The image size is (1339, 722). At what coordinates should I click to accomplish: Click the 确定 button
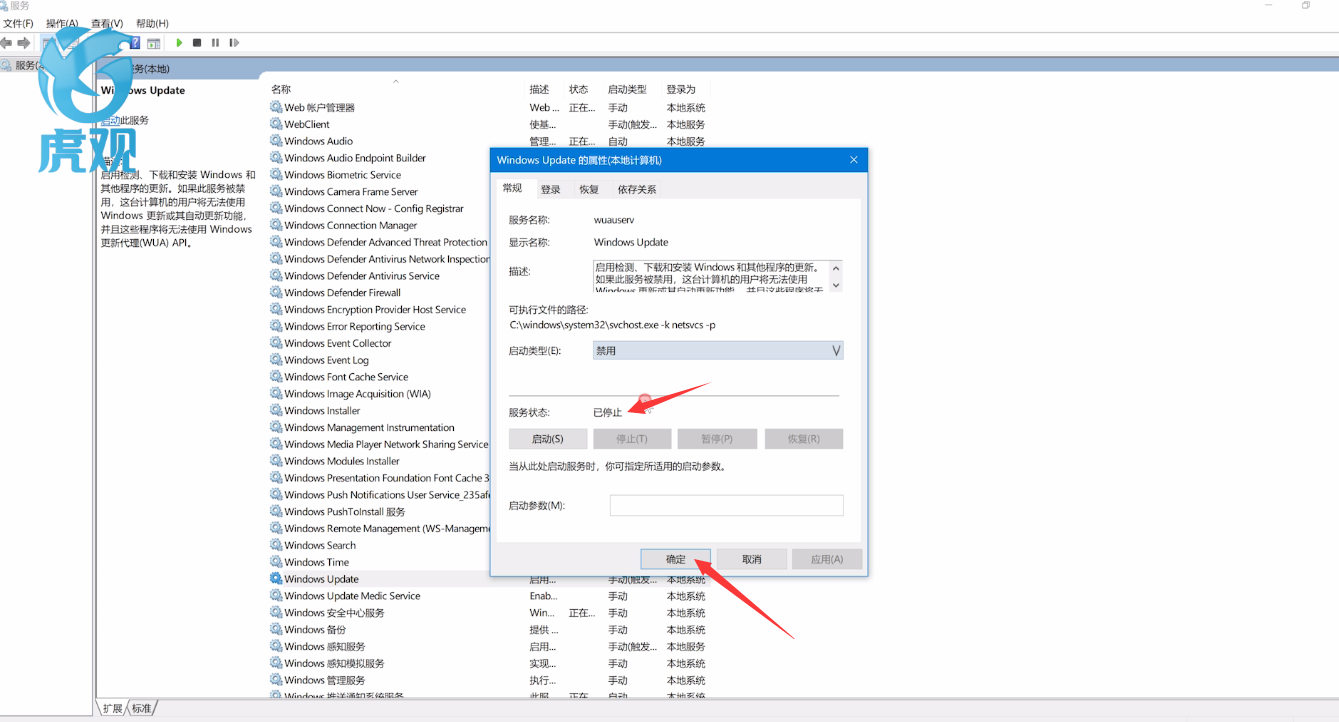coord(676,559)
